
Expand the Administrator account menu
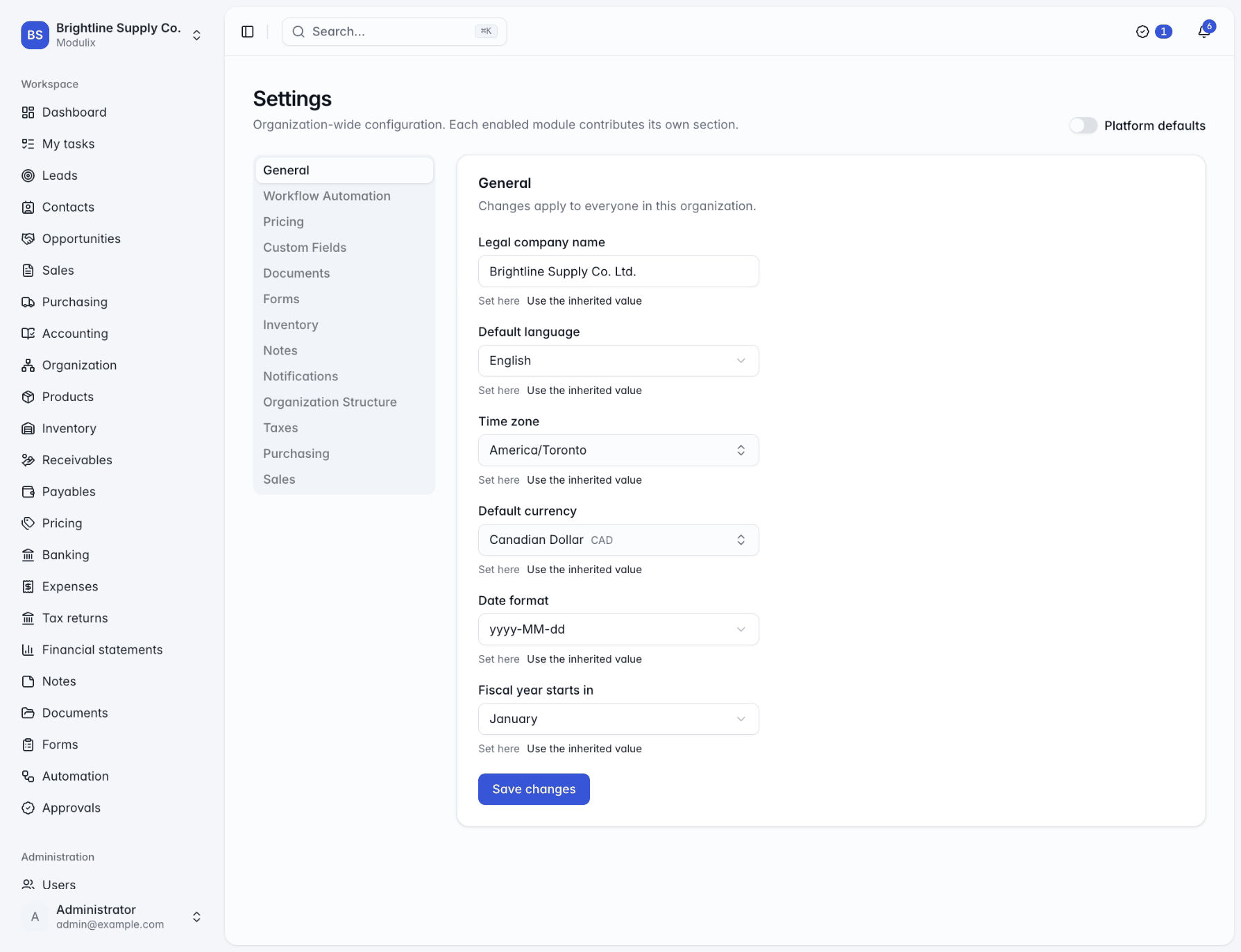[x=112, y=917]
